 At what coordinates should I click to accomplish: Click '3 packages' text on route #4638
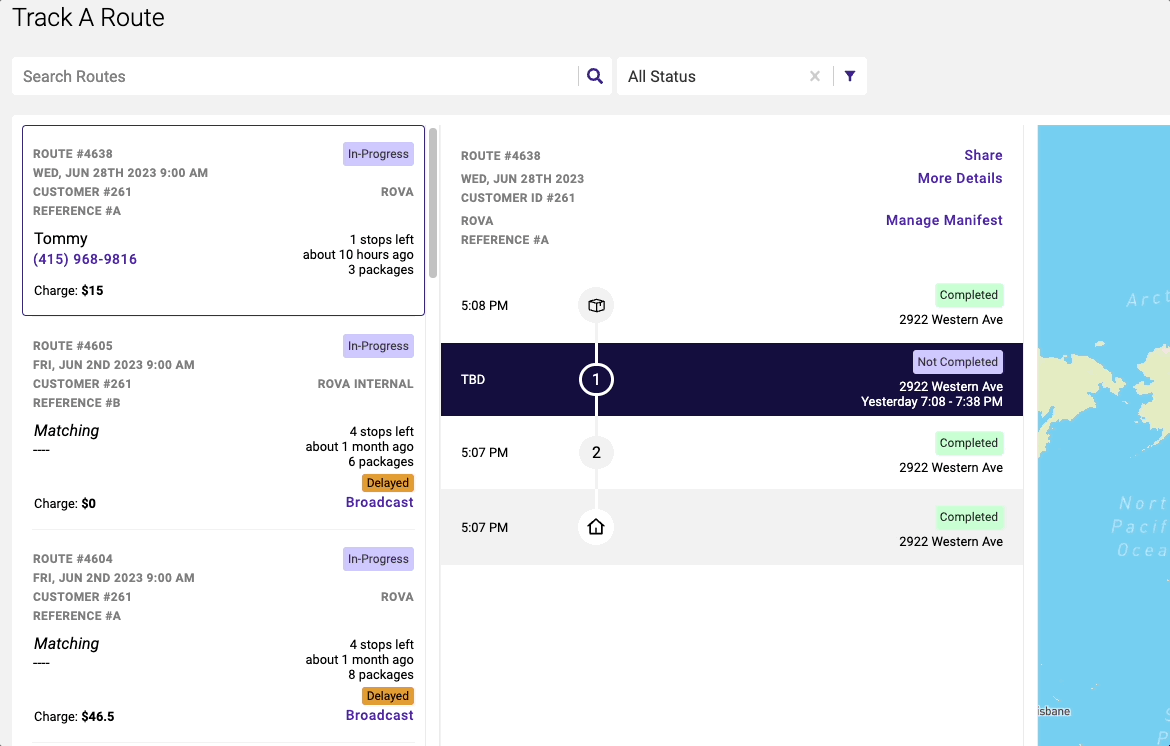pos(381,269)
